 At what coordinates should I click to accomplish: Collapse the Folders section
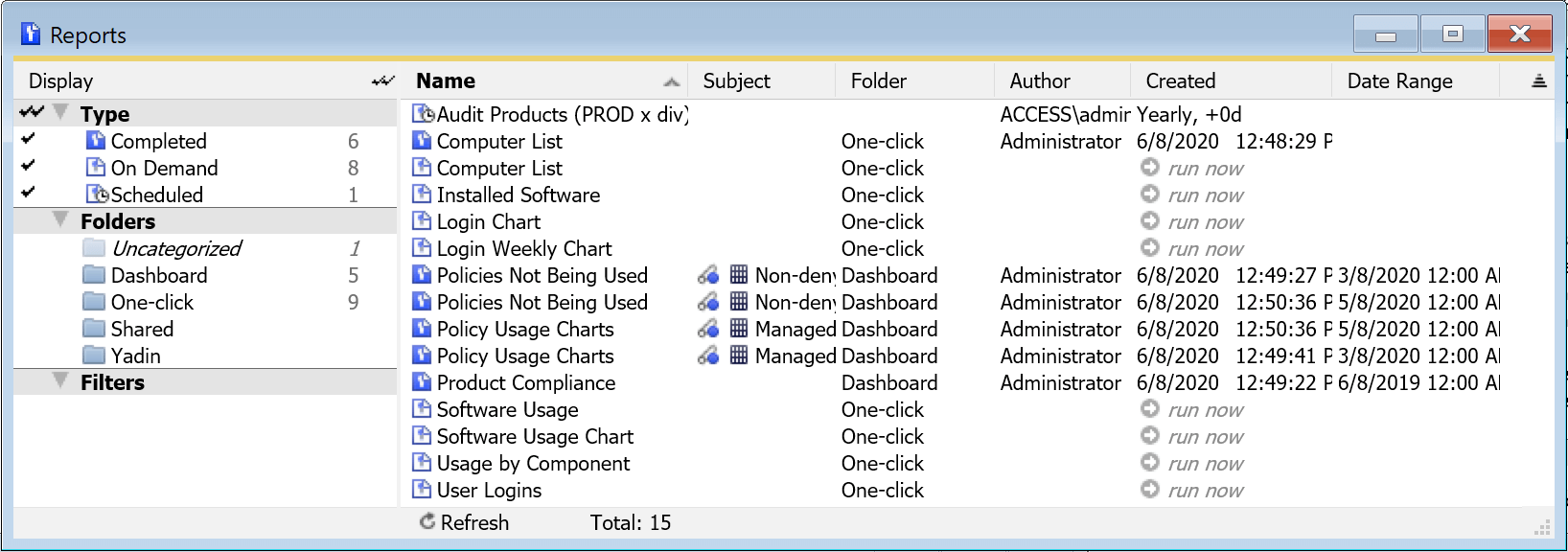(x=60, y=220)
